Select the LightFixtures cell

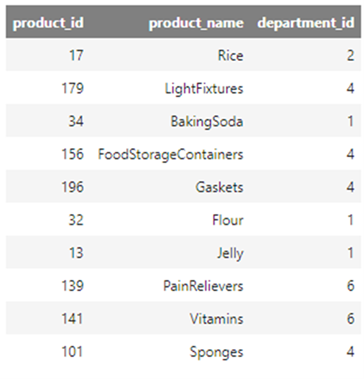coord(204,88)
